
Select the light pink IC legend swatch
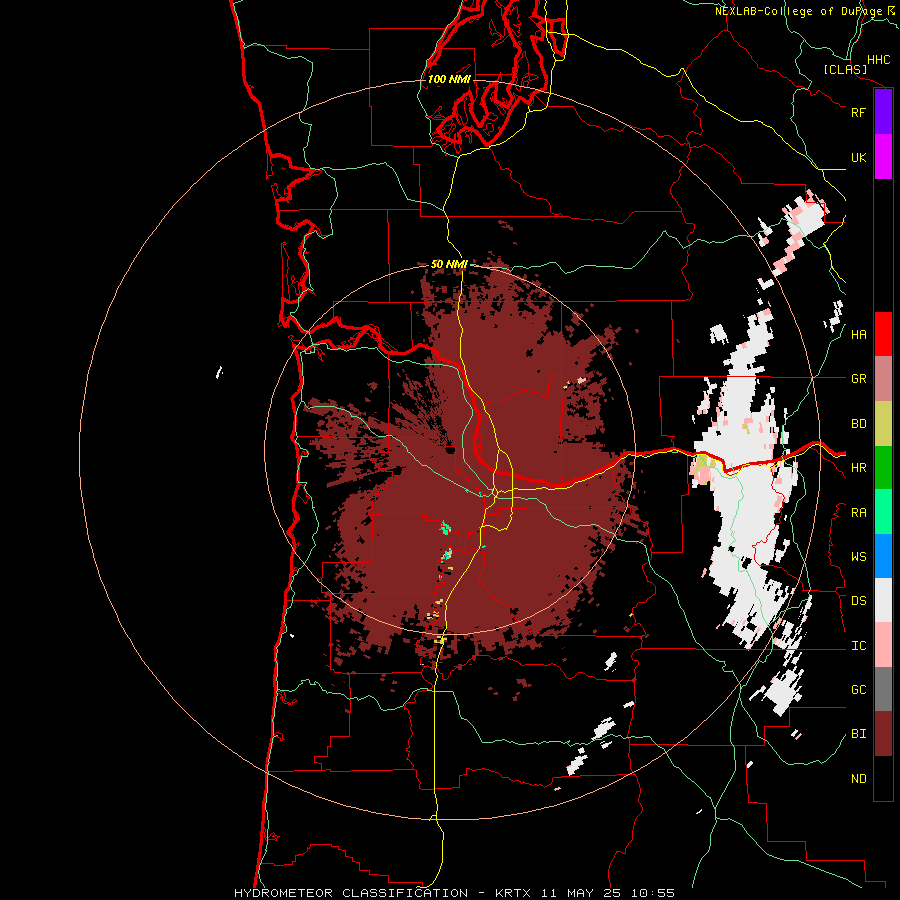click(883, 645)
